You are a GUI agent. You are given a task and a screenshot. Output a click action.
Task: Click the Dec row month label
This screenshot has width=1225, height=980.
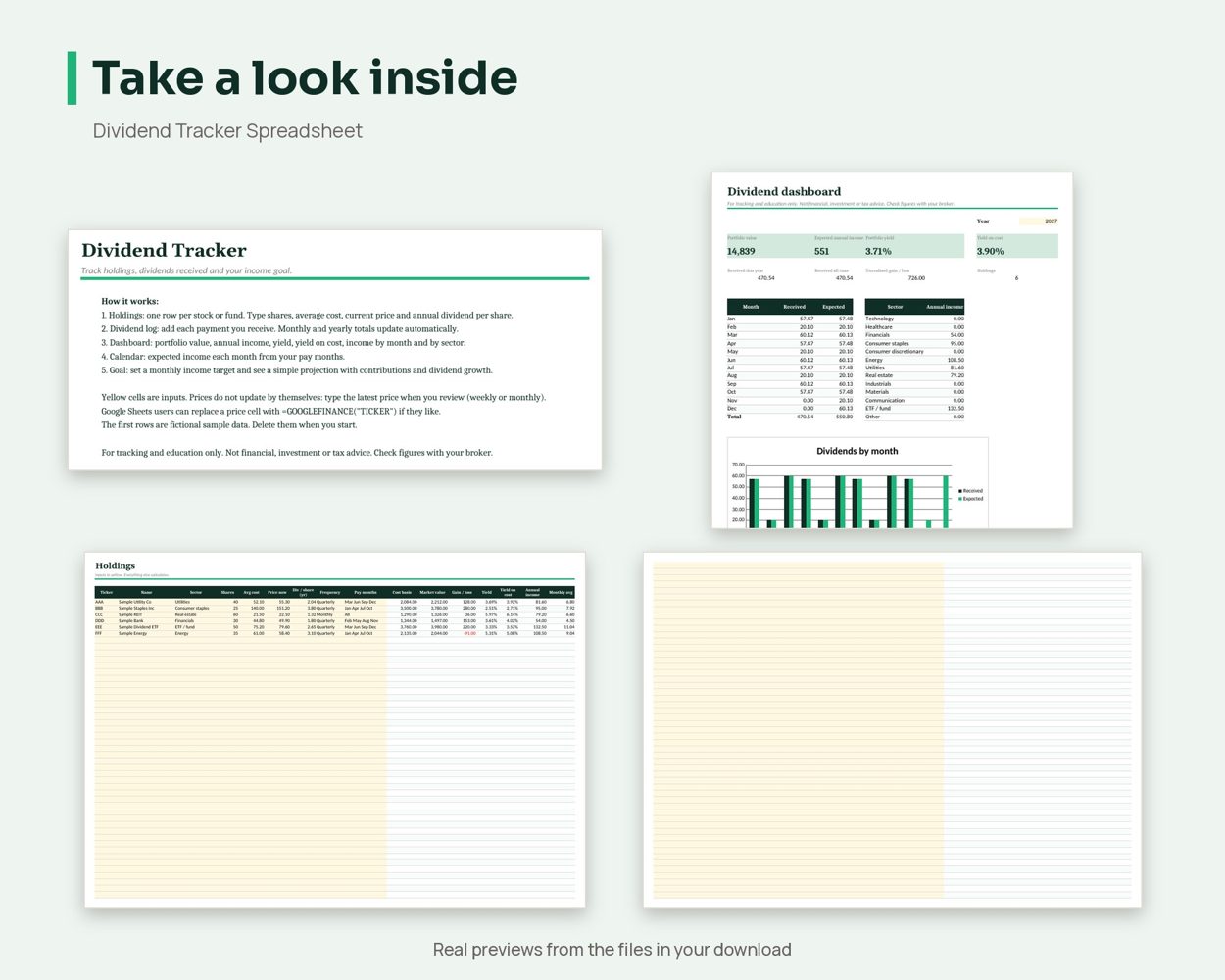tap(732, 409)
